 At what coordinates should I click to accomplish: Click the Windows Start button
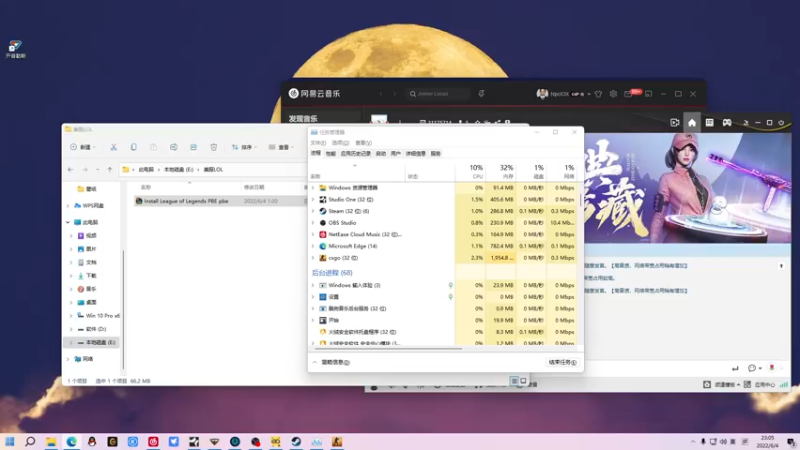point(10,442)
